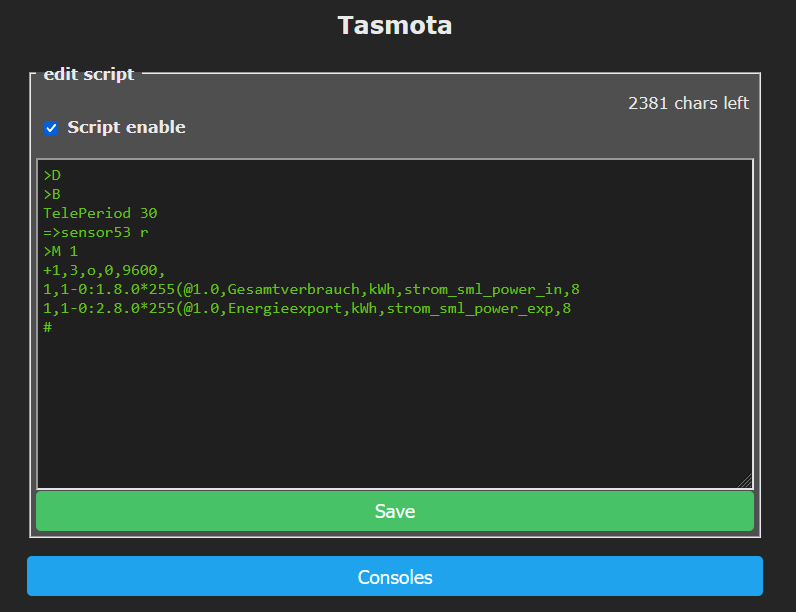This screenshot has width=796, height=612.
Task: Click the 'edit script' fieldset legend
Action: [x=88, y=74]
